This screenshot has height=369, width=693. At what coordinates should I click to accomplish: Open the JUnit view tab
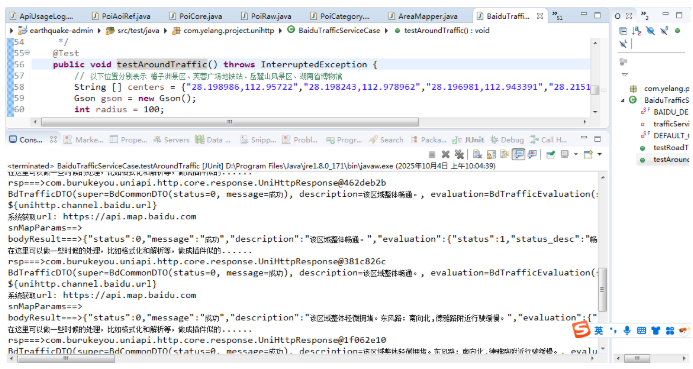tap(468, 140)
